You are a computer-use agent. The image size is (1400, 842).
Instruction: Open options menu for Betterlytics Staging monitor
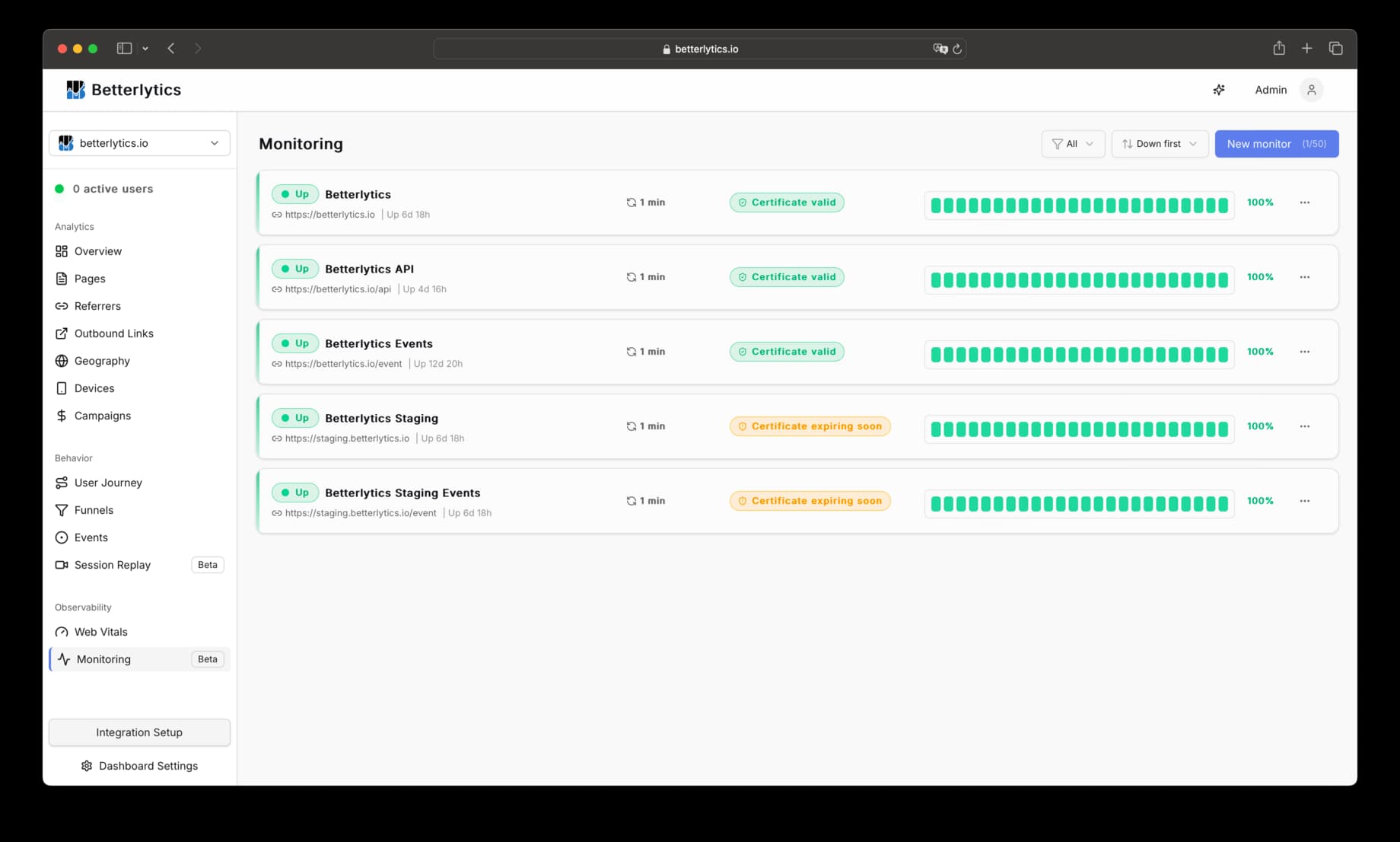click(x=1305, y=426)
